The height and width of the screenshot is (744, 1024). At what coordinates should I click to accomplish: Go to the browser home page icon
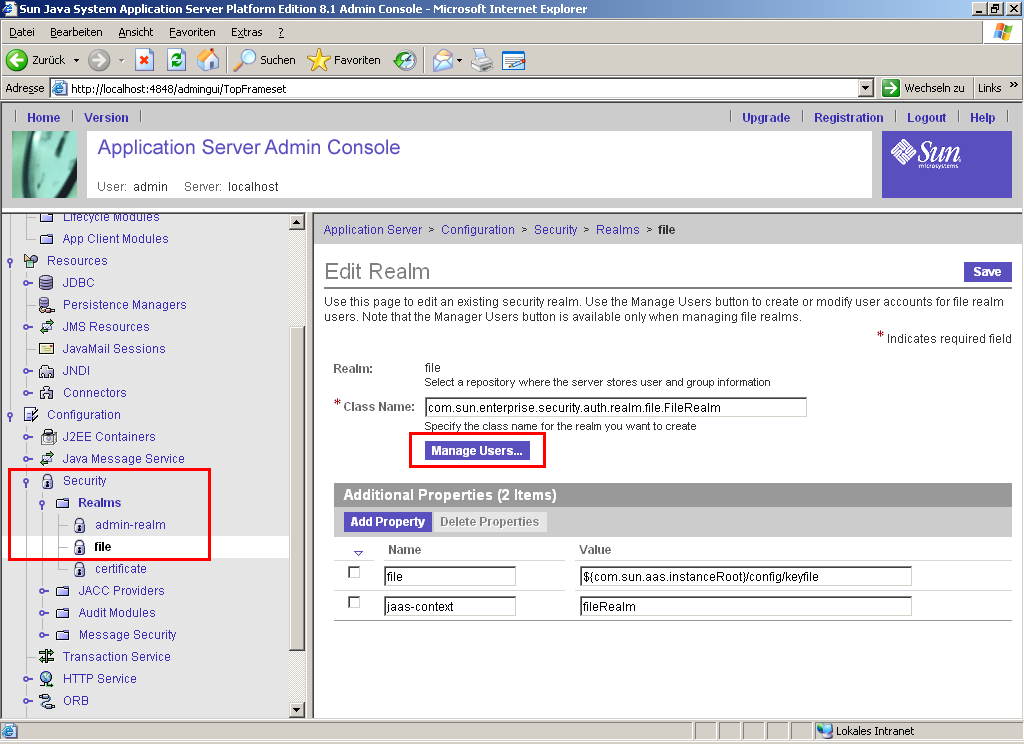pos(208,60)
